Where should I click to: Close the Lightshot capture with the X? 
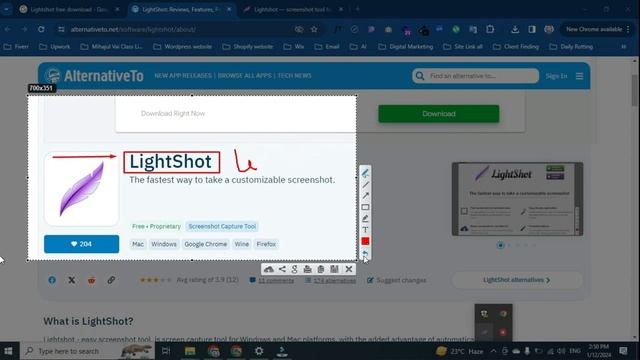(349, 269)
